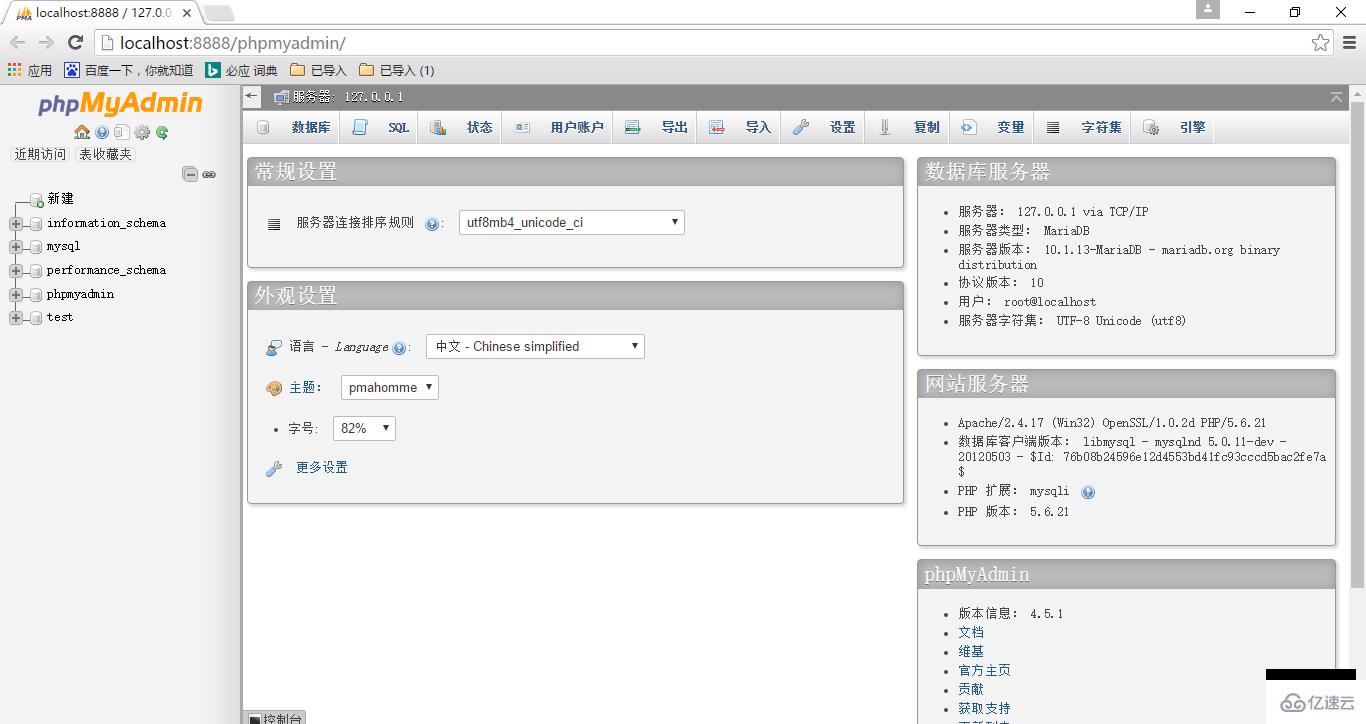This screenshot has width=1366, height=724.
Task: Reload the browser page
Action: point(75,42)
